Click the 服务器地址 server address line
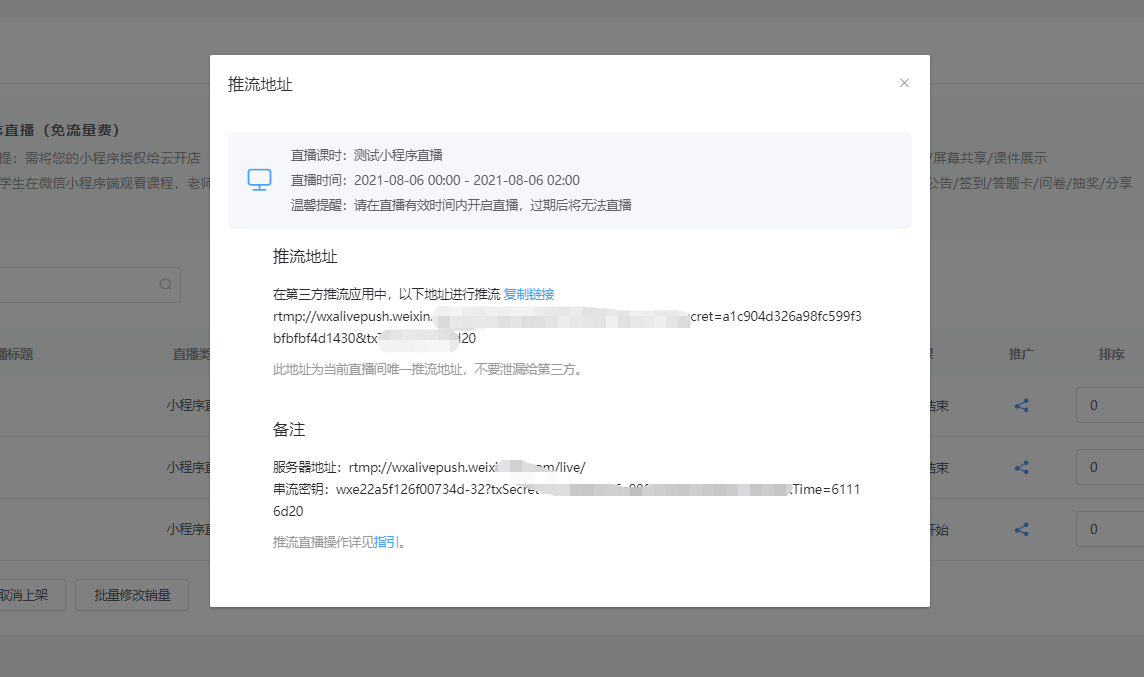1144x677 pixels. tap(429, 468)
